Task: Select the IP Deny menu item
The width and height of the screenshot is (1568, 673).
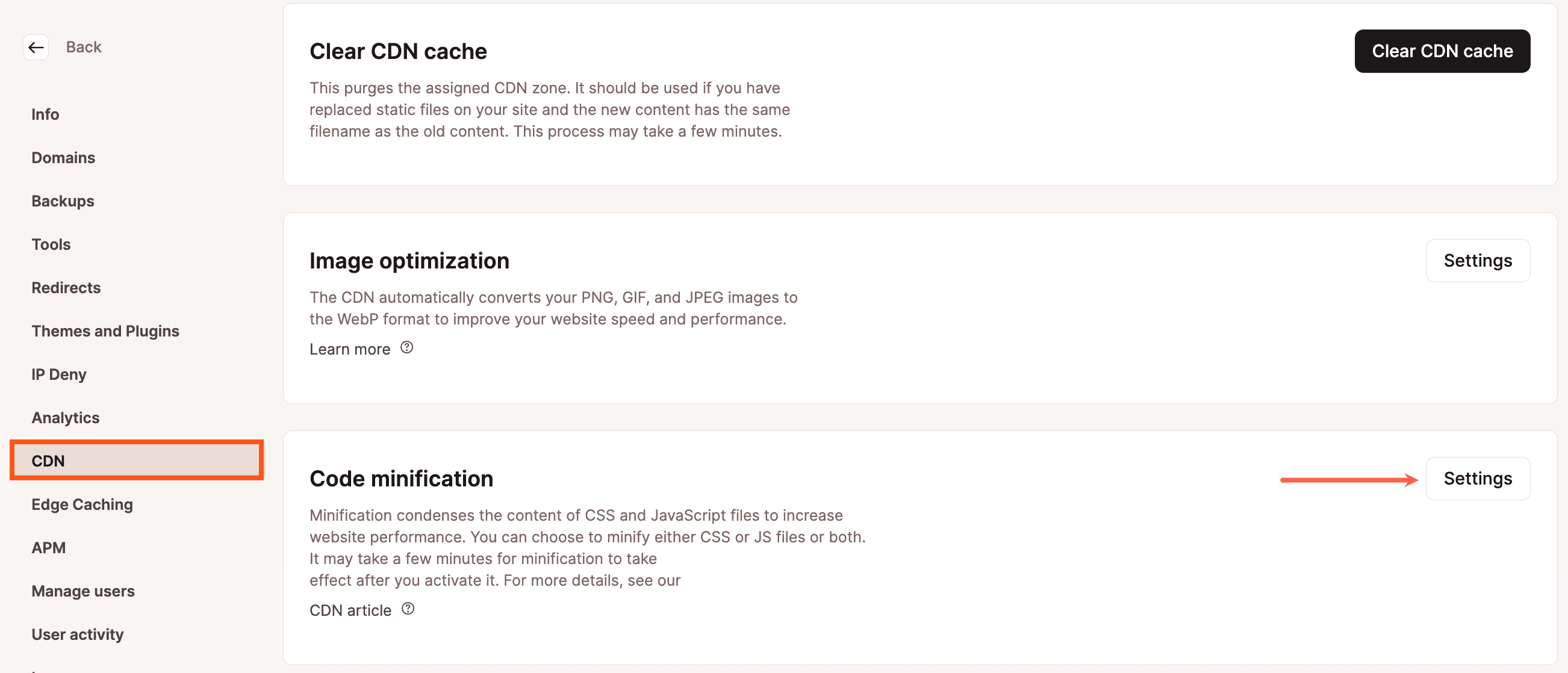Action: point(59,374)
